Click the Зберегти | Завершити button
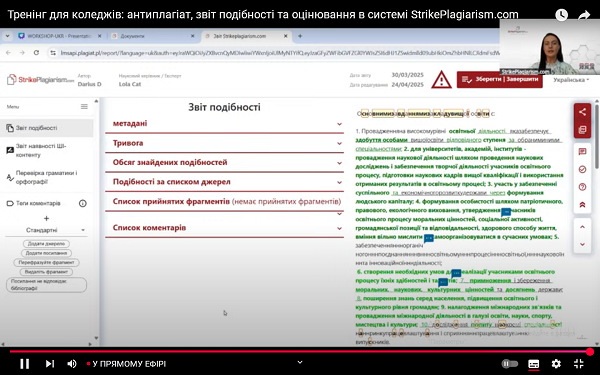Viewport: 600px width, 375px height. [x=499, y=79]
